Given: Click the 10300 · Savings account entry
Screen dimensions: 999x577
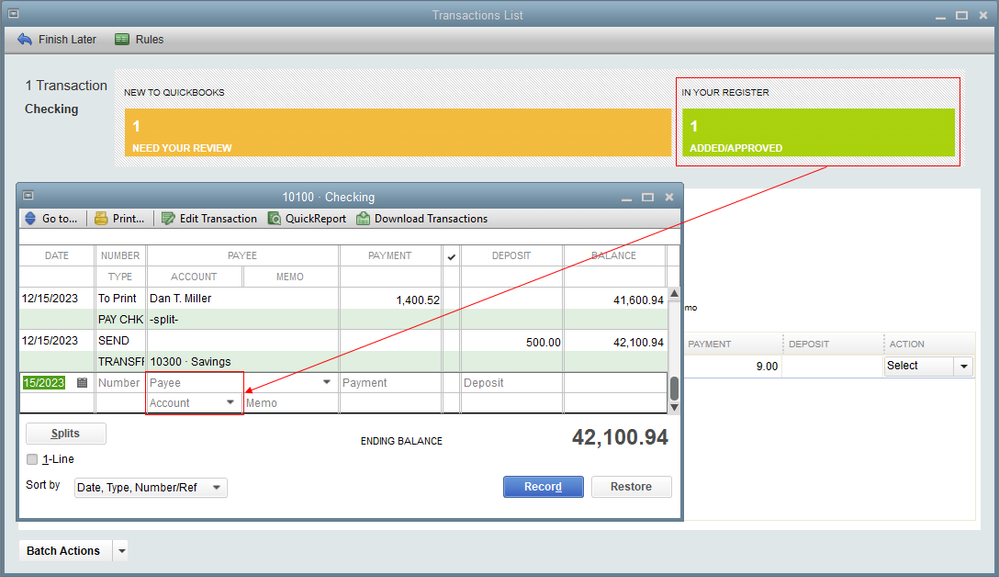Looking at the screenshot, I should (190, 362).
